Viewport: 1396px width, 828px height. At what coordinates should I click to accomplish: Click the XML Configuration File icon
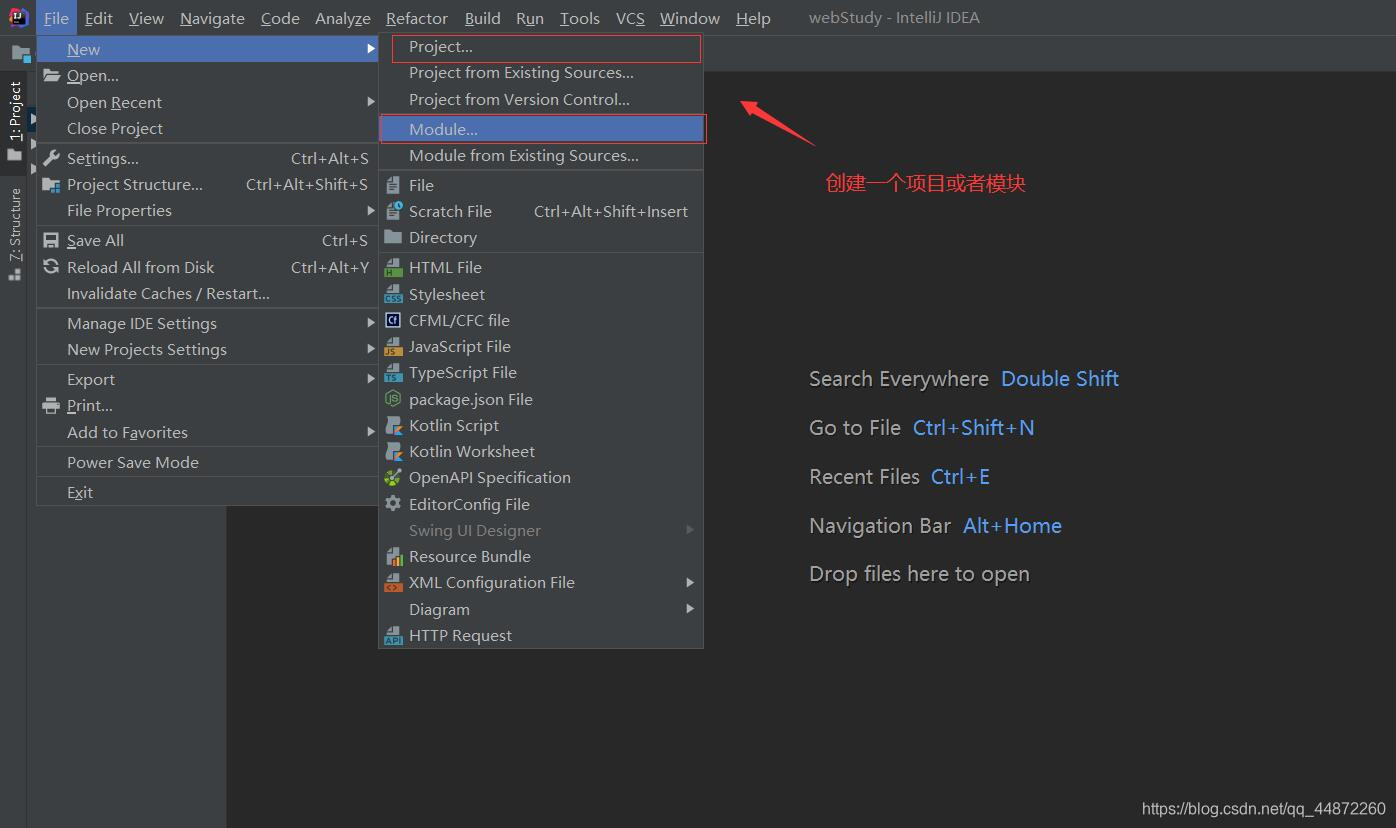pos(393,582)
